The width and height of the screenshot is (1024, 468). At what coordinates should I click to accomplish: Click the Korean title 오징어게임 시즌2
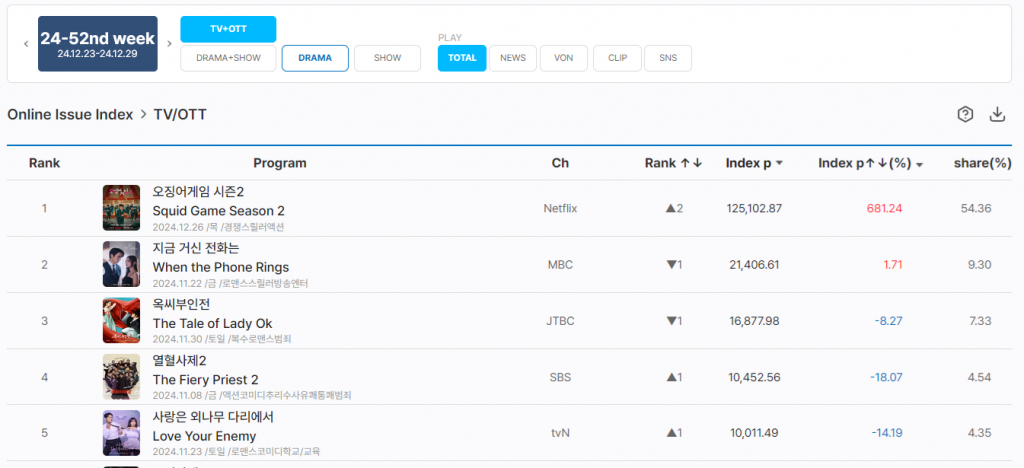coord(198,192)
